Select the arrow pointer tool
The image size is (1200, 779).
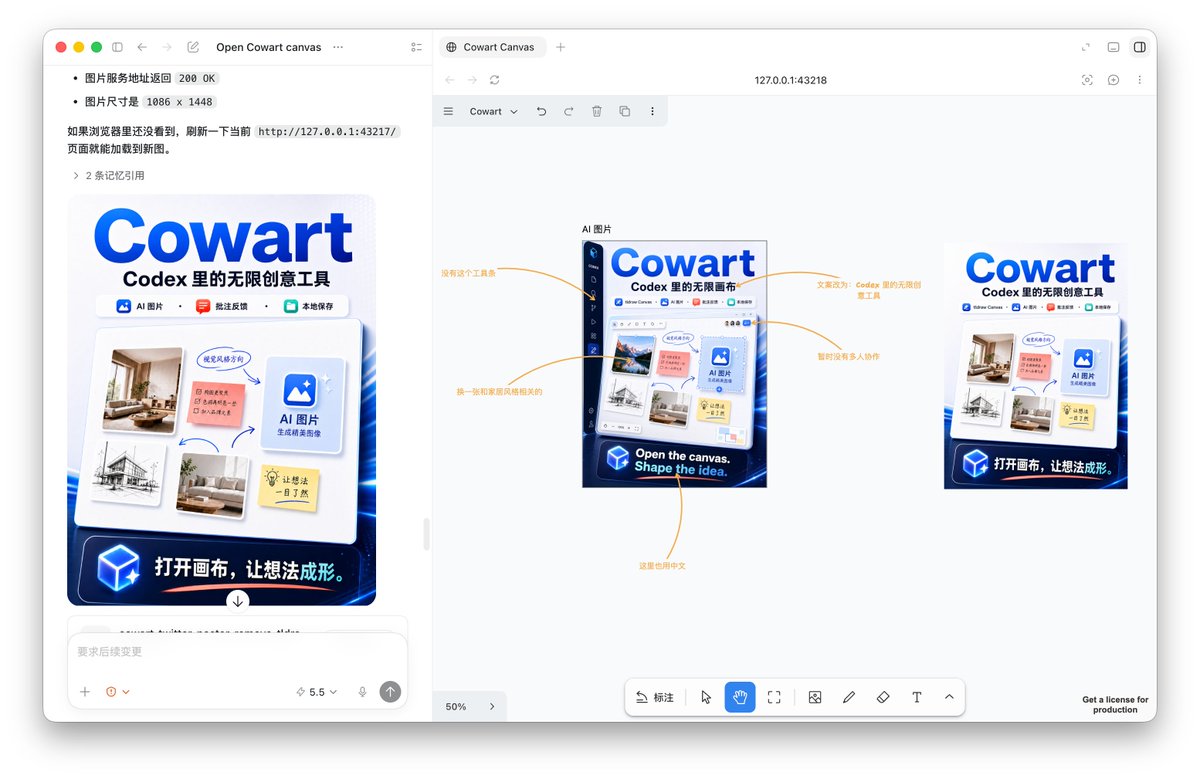(706, 697)
